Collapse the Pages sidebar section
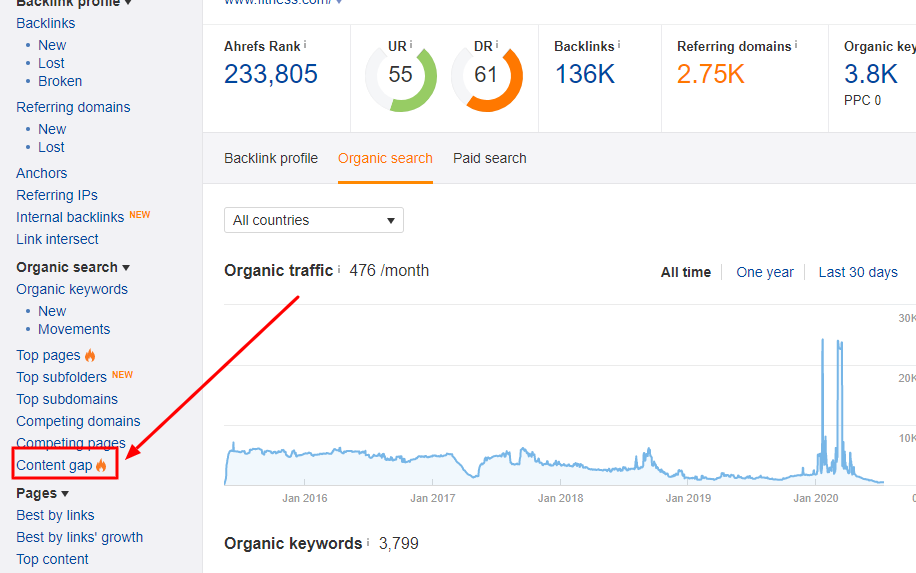The height and width of the screenshot is (573, 916). click(43, 494)
